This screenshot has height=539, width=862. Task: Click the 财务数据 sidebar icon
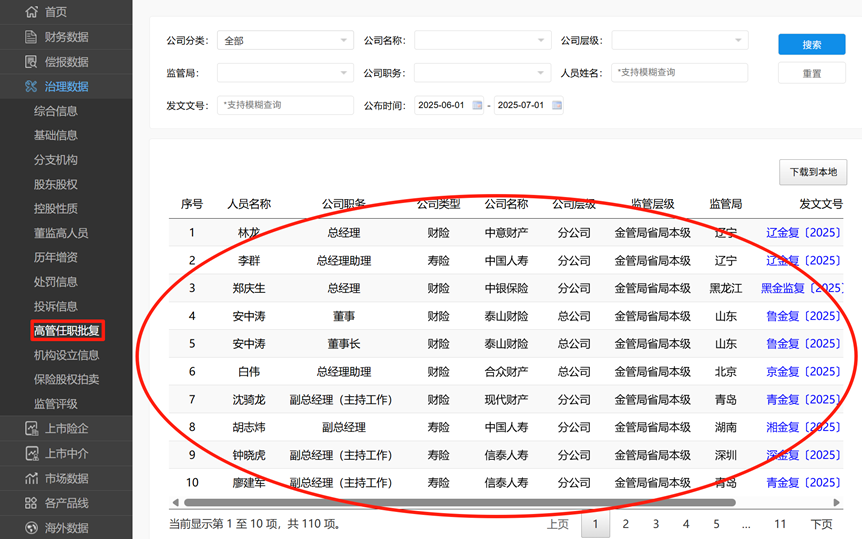click(x=31, y=37)
